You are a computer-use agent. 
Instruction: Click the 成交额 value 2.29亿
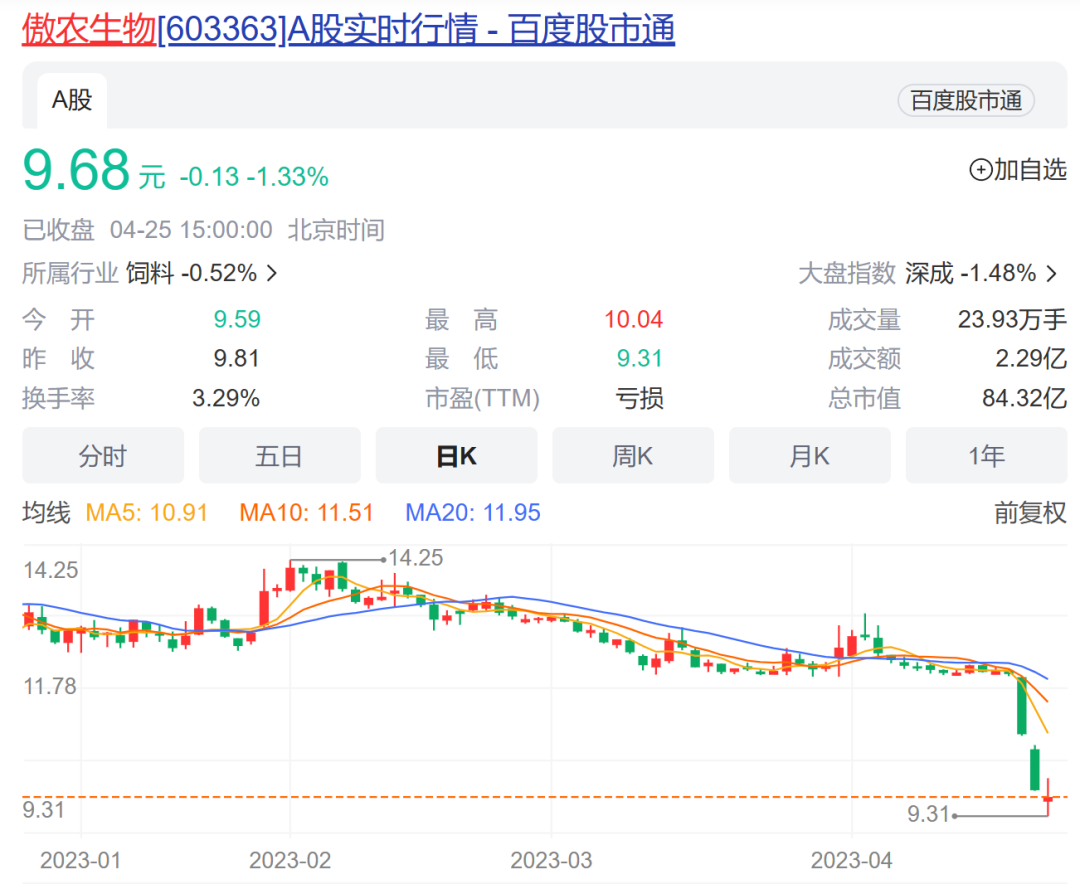(1030, 359)
